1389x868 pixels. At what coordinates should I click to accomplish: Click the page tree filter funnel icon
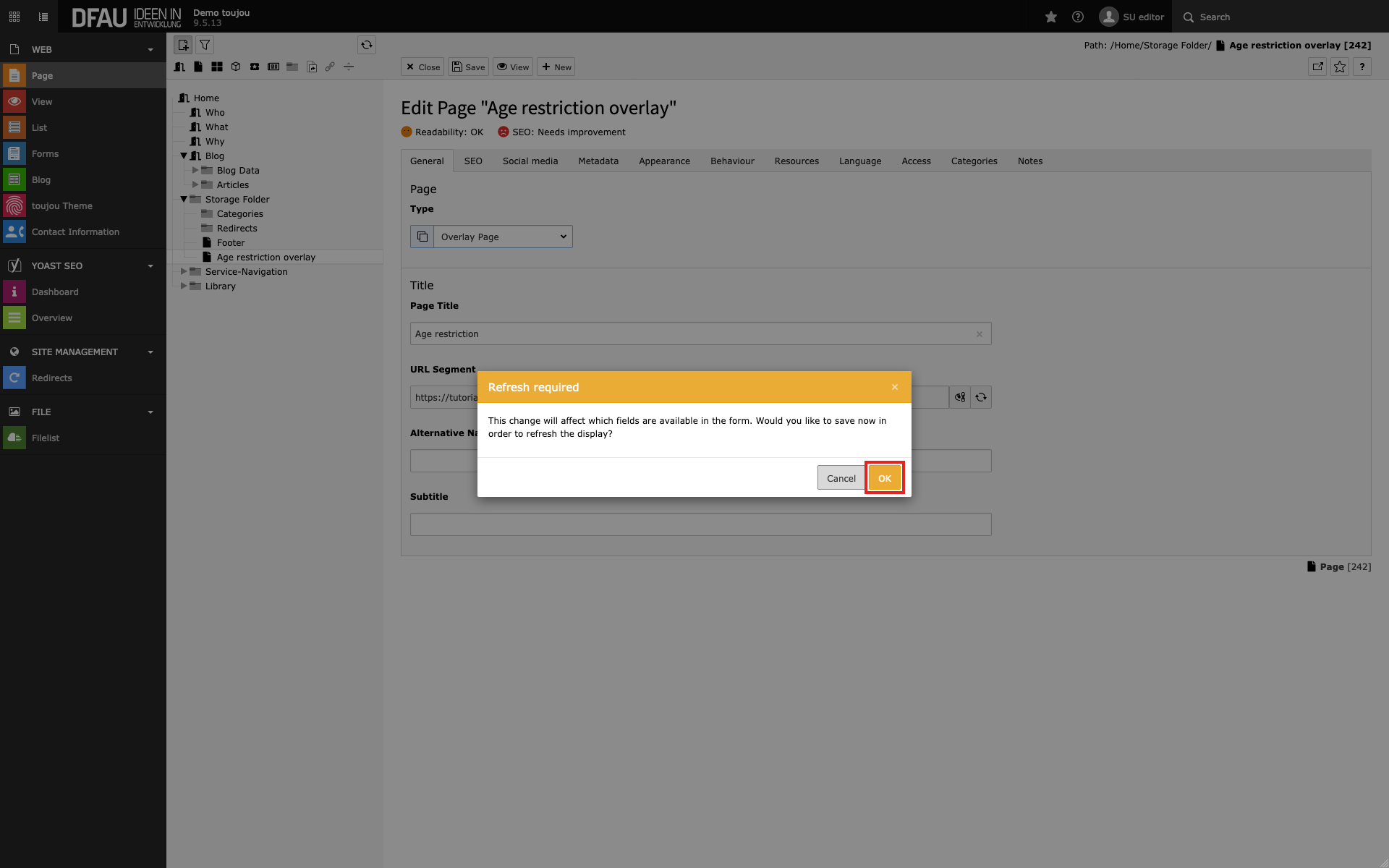tap(205, 45)
